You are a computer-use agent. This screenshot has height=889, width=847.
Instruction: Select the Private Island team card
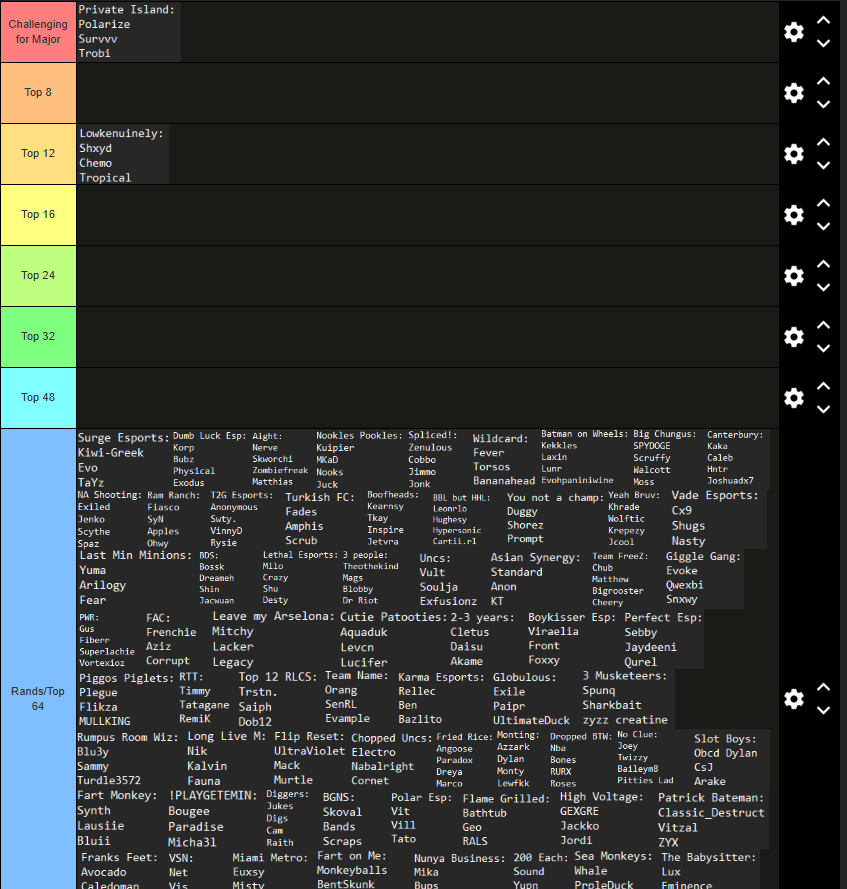(129, 32)
